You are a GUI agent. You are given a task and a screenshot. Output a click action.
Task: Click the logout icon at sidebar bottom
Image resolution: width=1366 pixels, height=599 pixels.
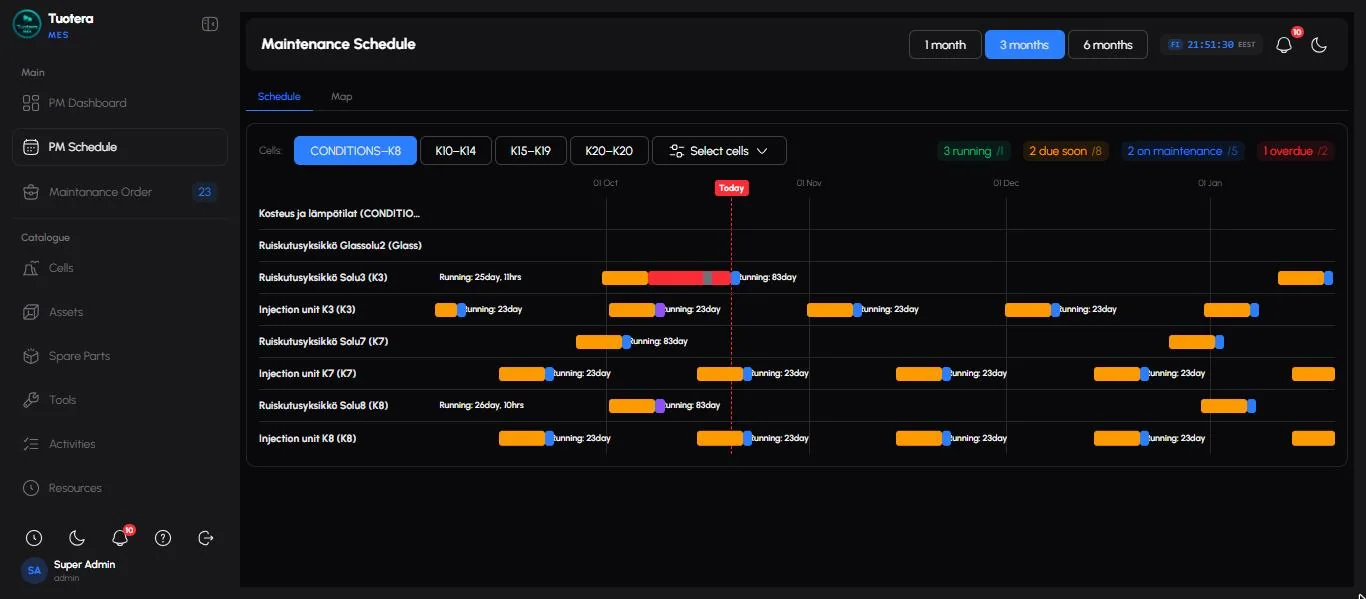(206, 538)
